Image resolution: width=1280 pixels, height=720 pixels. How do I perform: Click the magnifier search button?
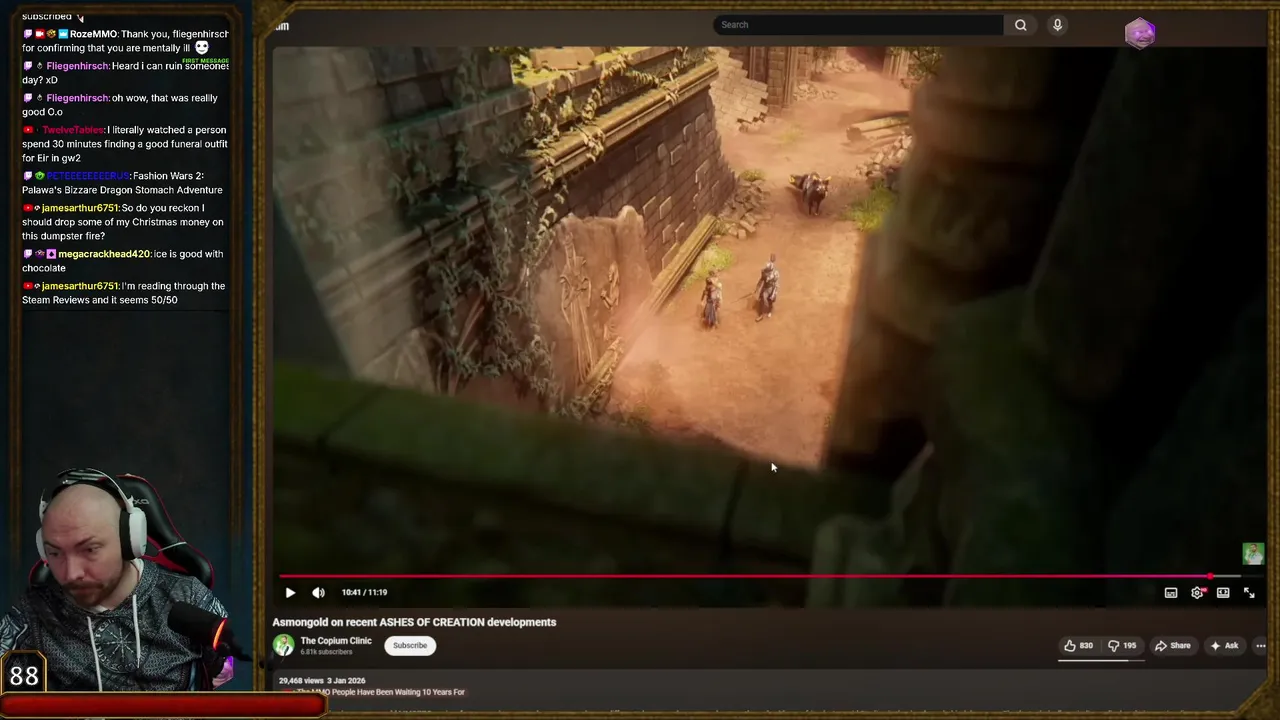(x=1020, y=25)
